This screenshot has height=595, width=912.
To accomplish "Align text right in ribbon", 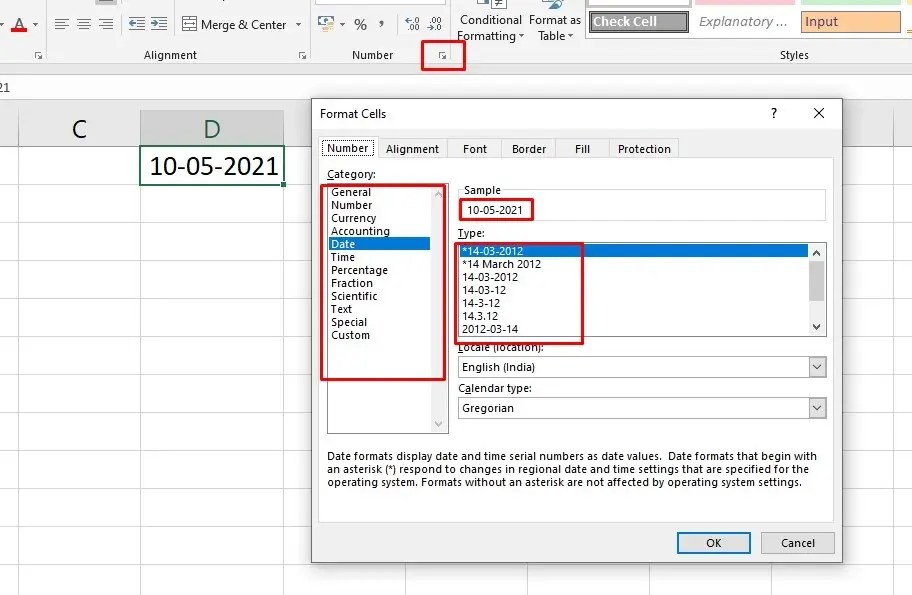I will pyautogui.click(x=106, y=24).
